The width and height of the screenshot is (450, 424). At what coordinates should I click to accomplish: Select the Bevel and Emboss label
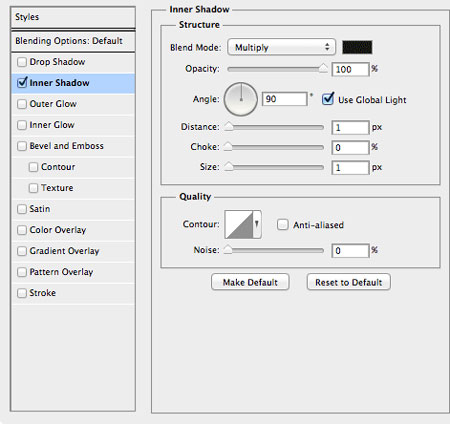point(67,146)
